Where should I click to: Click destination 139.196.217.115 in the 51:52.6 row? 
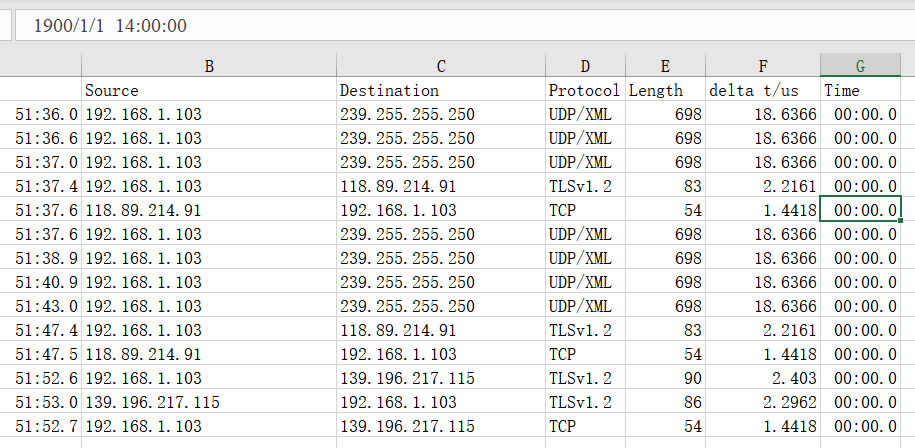click(x=441, y=379)
